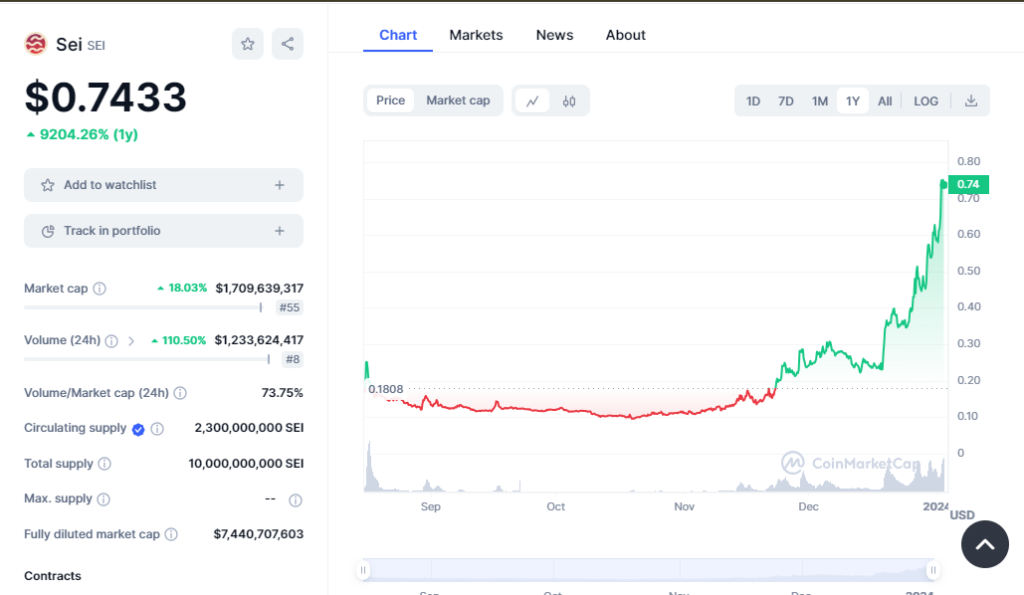Click the Market cap info icon
Screen dimensions: 1024x595
(99, 289)
